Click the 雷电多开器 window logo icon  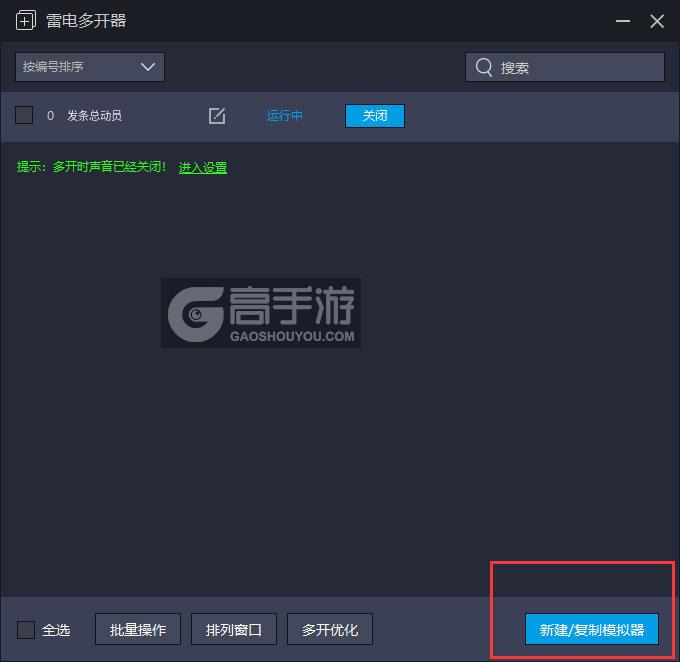tap(26, 20)
